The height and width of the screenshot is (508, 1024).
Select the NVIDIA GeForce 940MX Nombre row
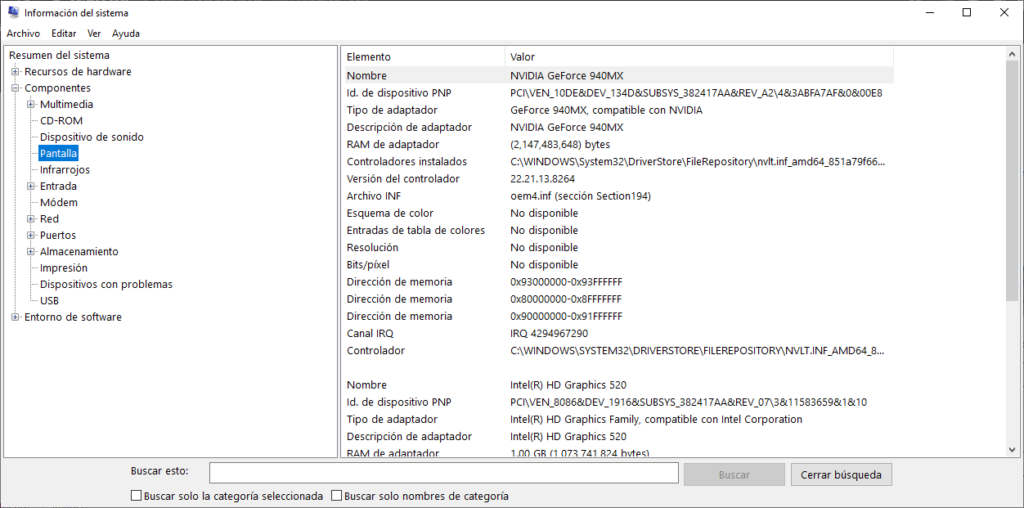click(x=618, y=75)
